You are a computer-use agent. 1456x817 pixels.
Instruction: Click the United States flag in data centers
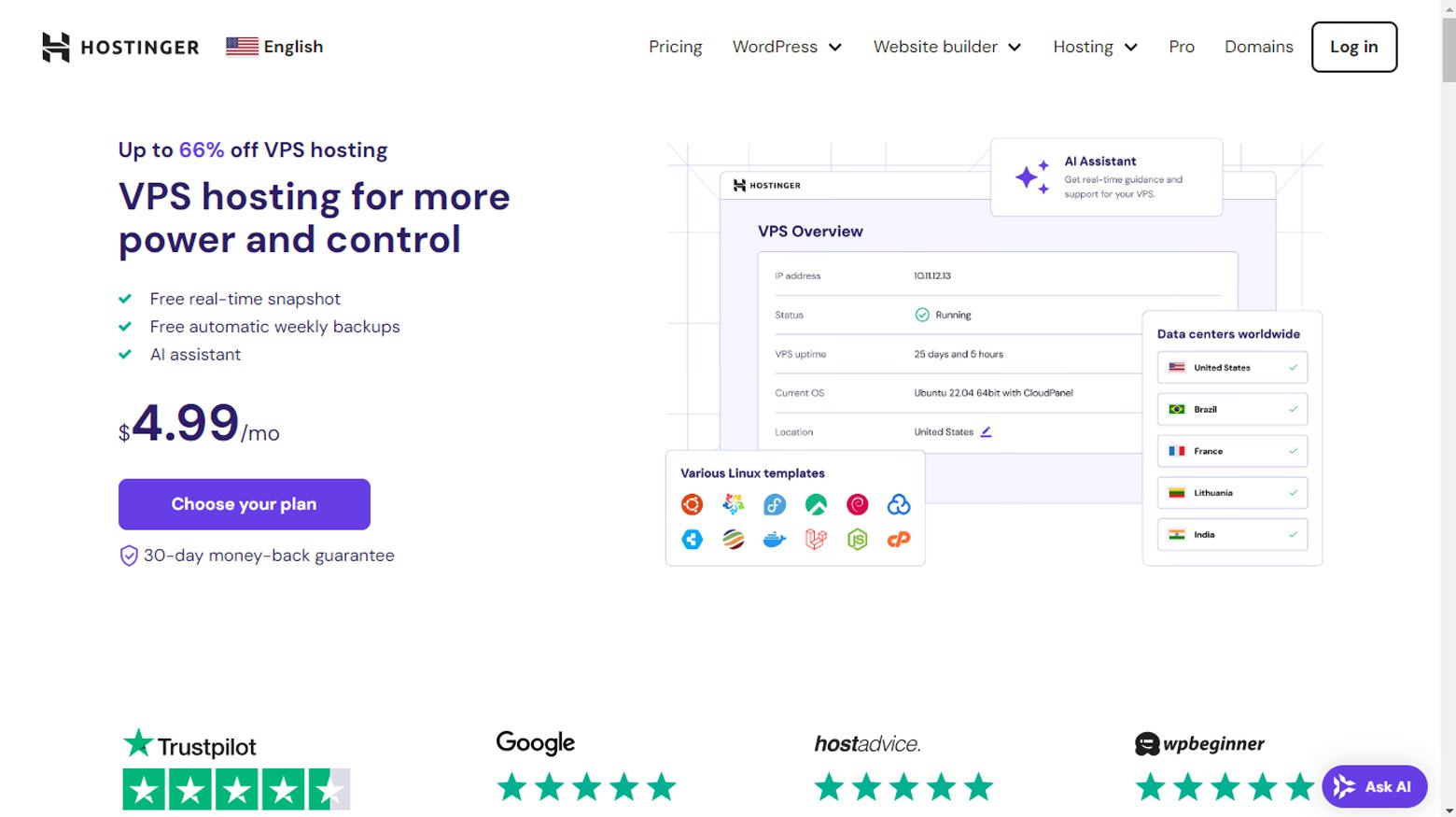pos(1177,368)
